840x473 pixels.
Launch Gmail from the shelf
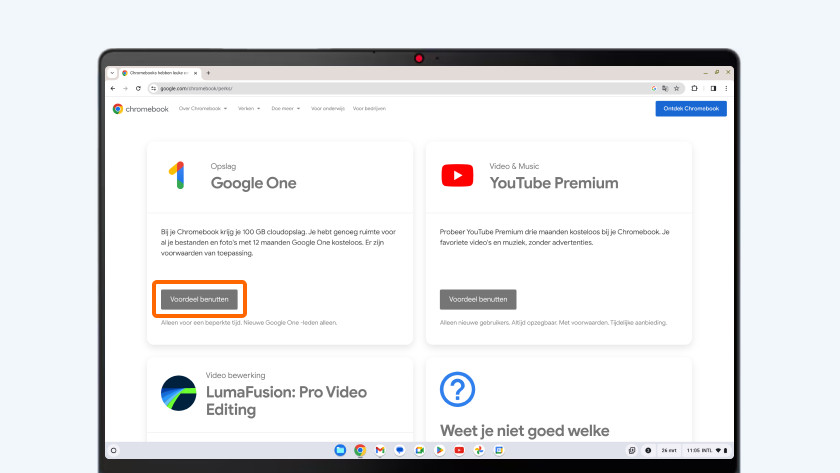[x=380, y=450]
